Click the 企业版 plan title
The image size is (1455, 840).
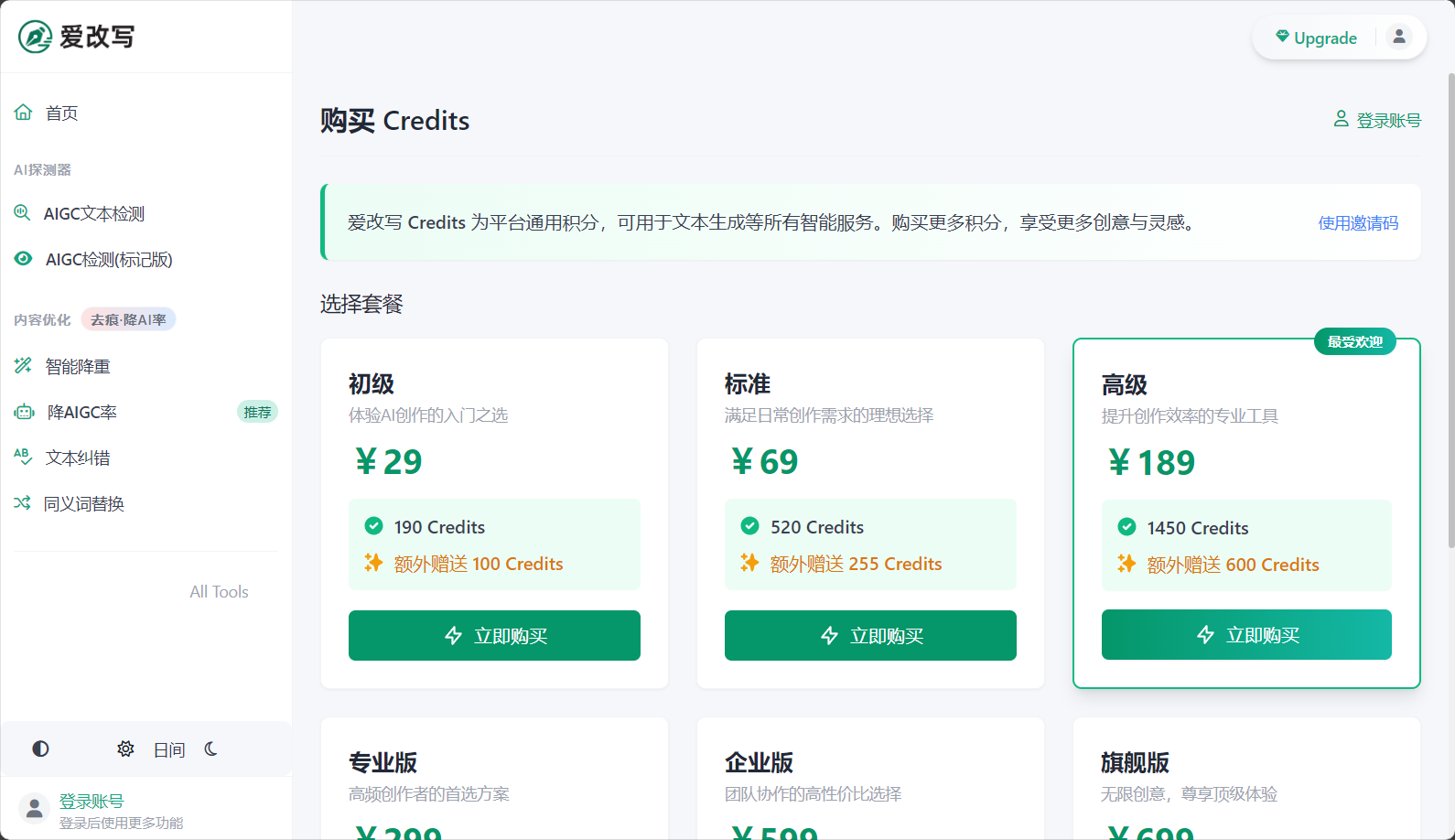tap(759, 762)
